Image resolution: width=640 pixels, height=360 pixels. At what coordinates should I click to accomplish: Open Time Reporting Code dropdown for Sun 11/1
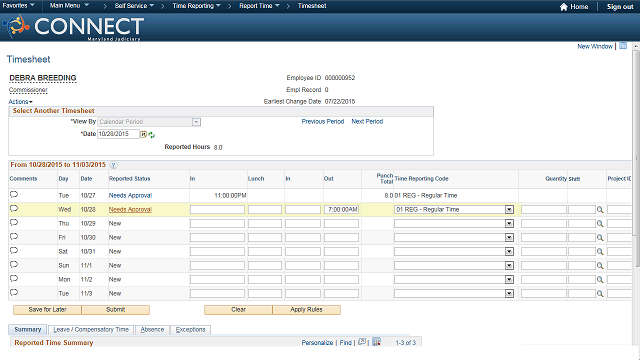pyautogui.click(x=509, y=265)
